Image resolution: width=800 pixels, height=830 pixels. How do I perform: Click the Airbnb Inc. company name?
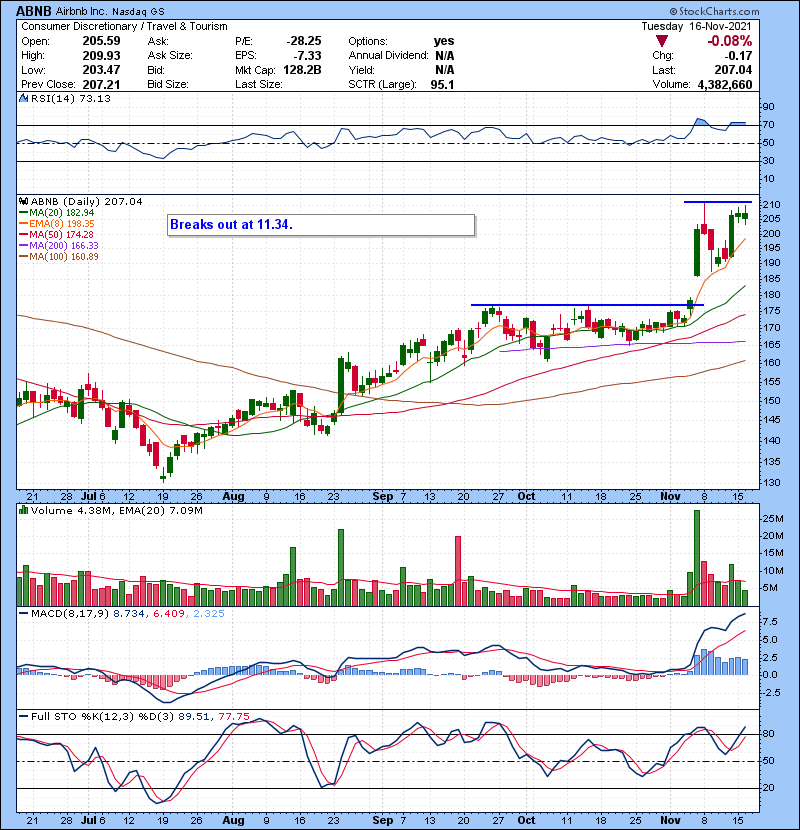click(x=81, y=11)
